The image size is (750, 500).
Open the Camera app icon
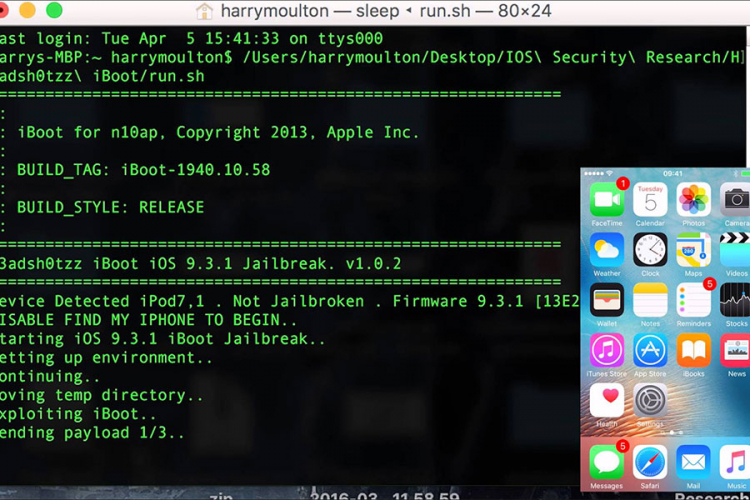tap(735, 200)
